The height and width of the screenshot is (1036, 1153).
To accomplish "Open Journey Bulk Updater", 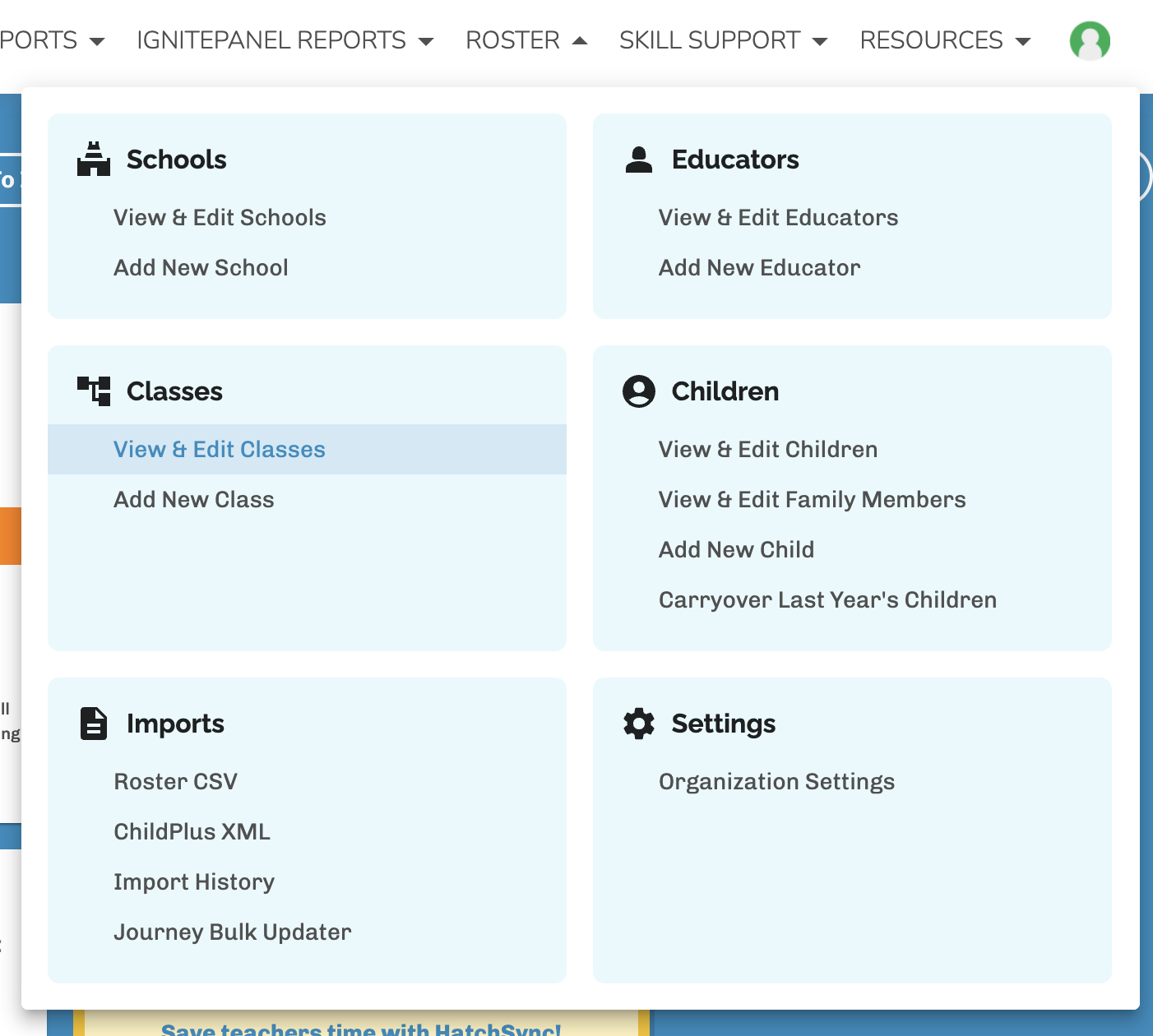I will click(x=232, y=932).
